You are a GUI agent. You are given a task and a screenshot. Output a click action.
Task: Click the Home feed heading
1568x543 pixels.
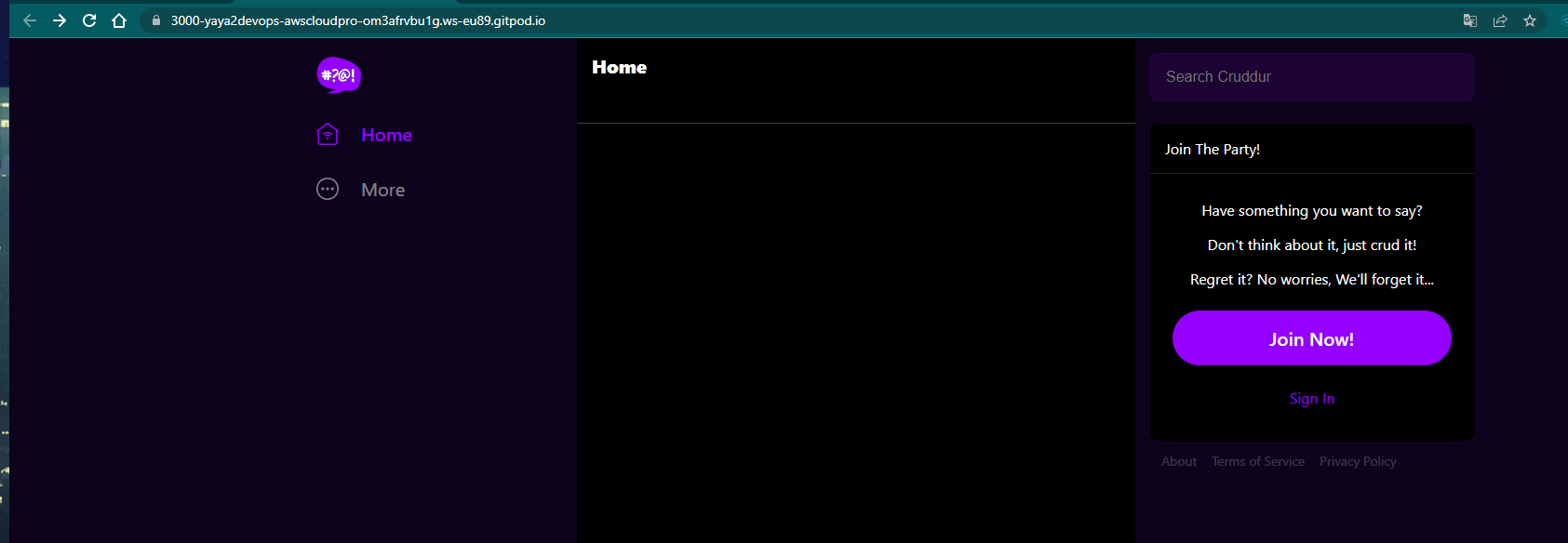click(x=619, y=67)
